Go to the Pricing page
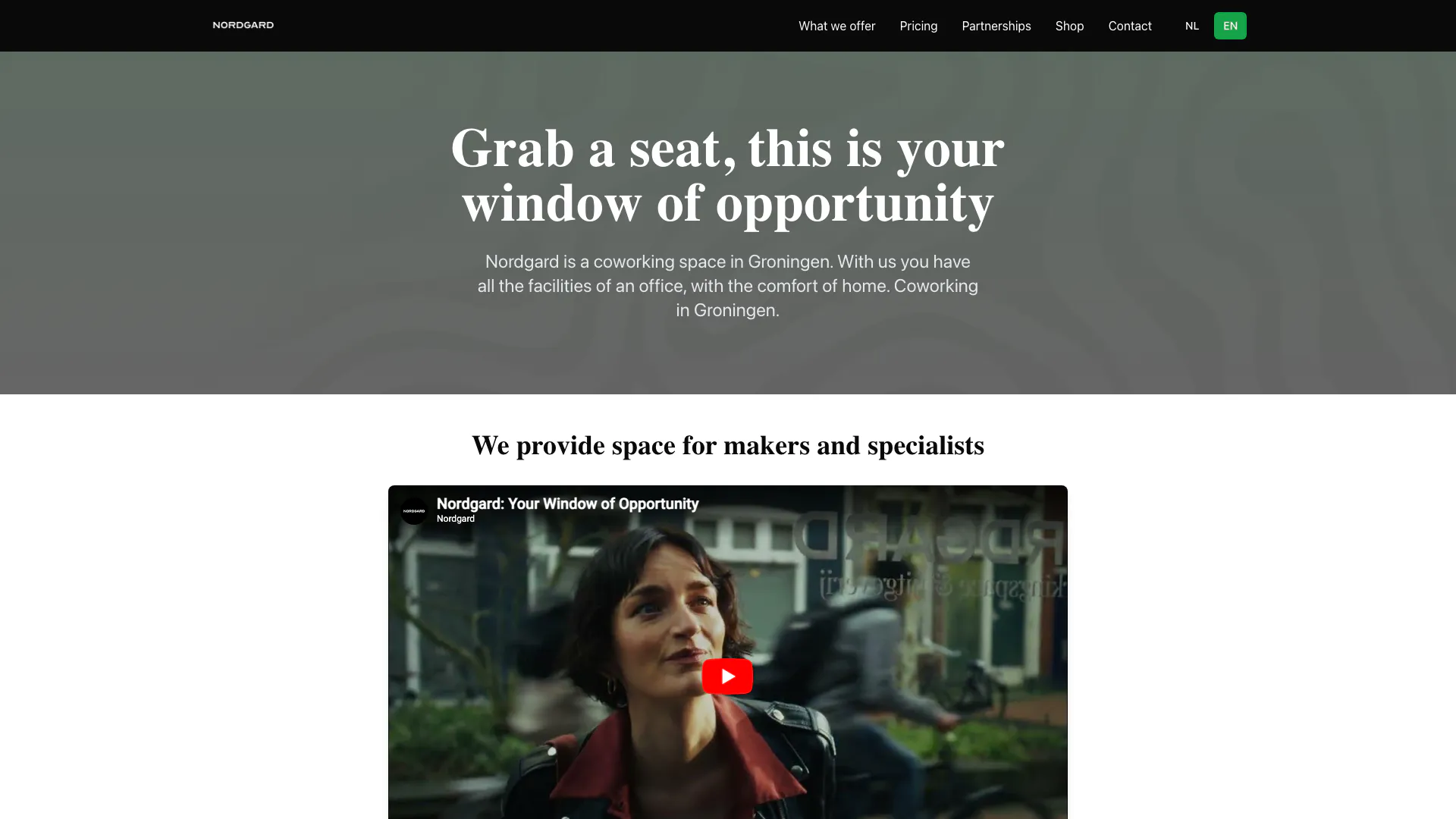 (x=918, y=26)
